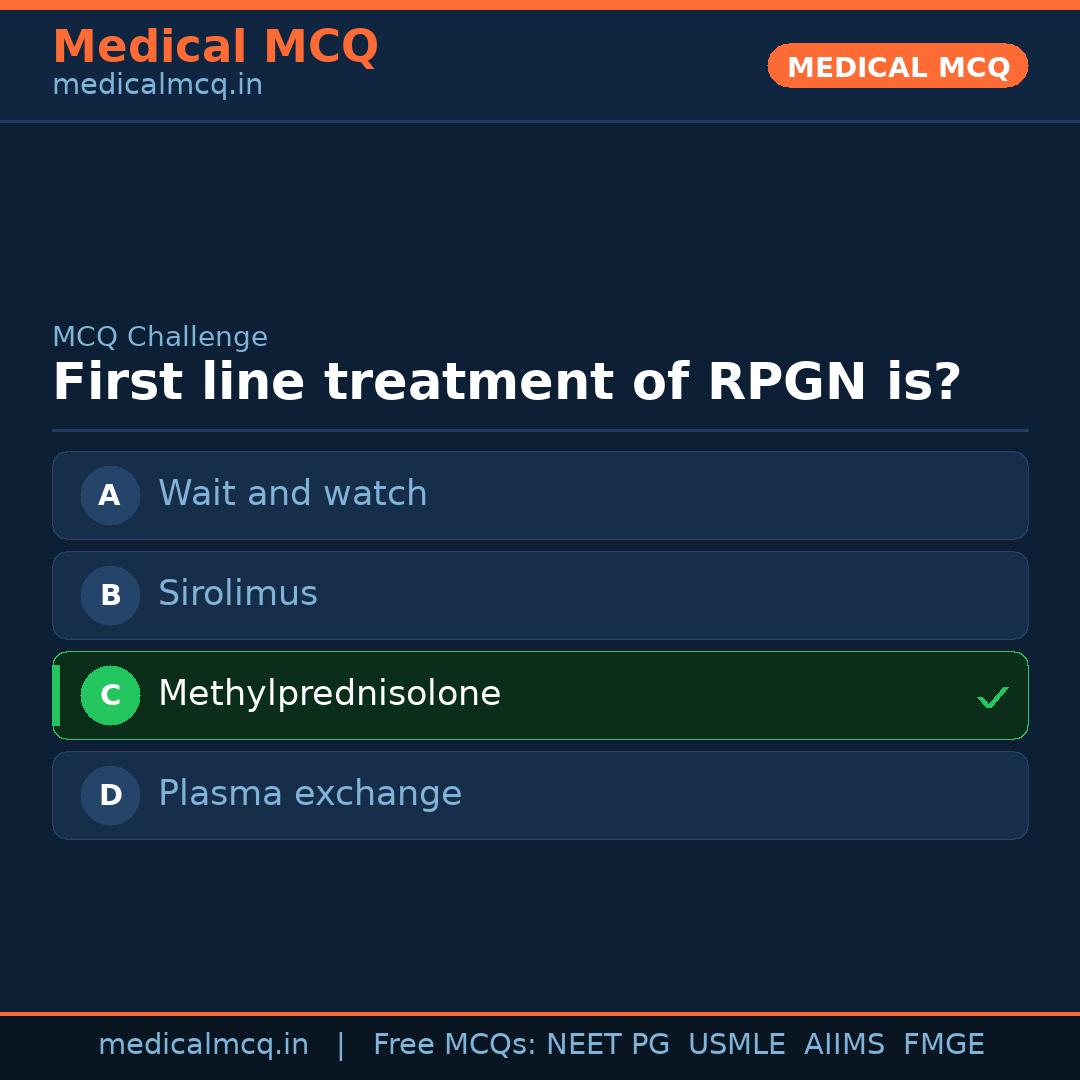
Task: Choose the Sirolimus option
Action: 237,594
